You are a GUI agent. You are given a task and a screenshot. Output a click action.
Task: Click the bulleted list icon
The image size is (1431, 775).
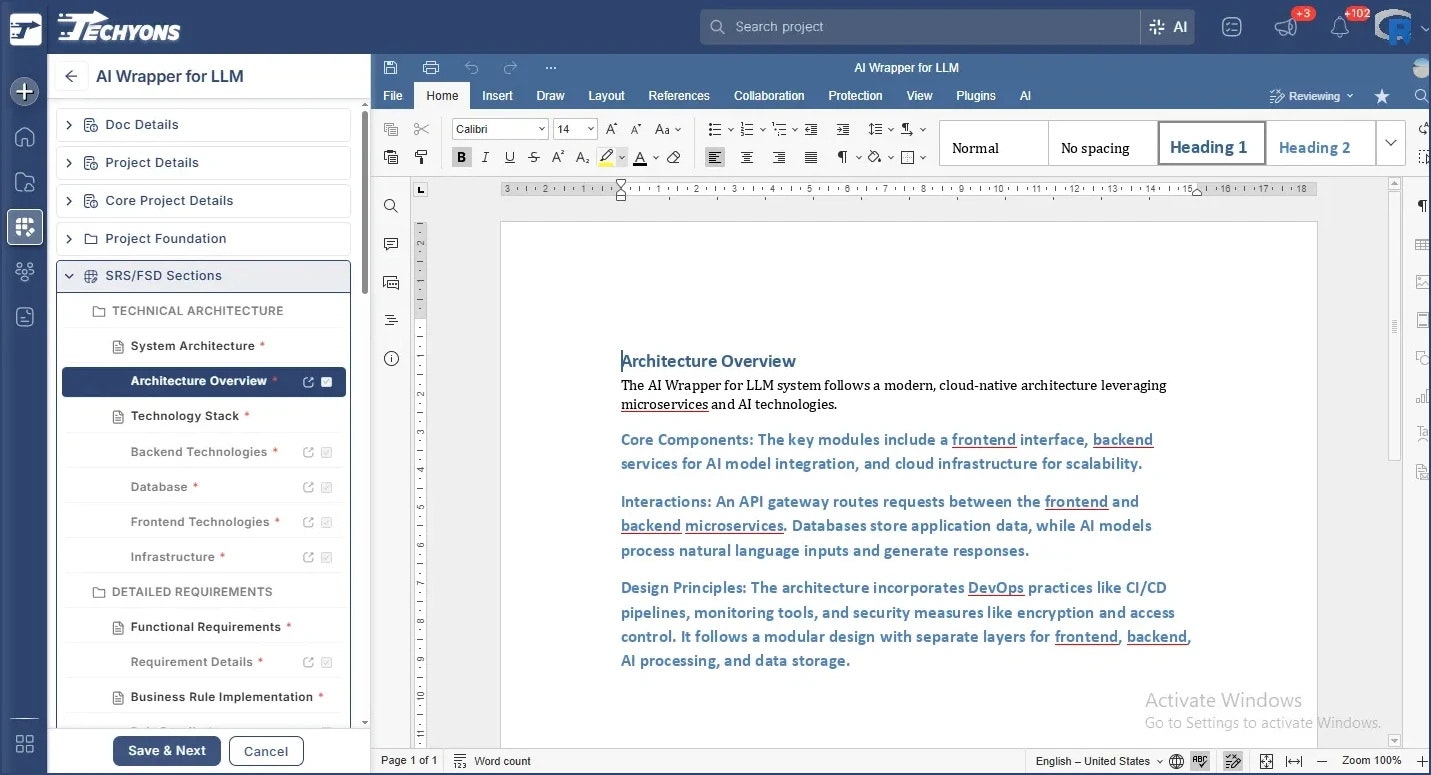[x=715, y=129]
